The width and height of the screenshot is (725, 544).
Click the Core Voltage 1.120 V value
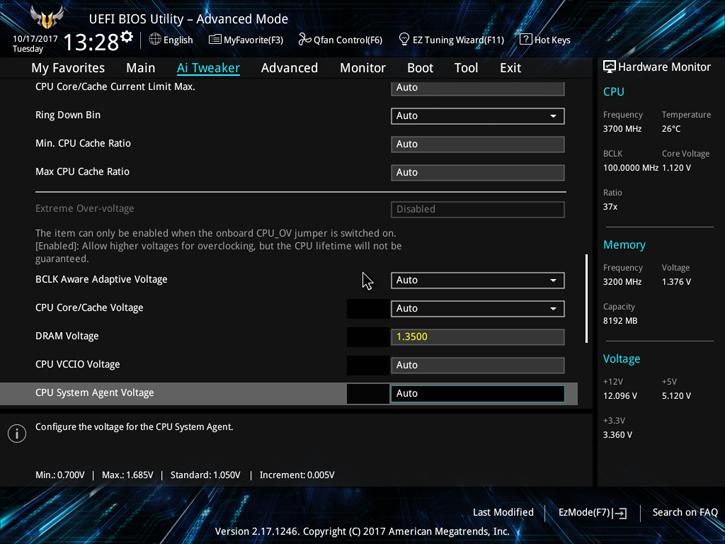tap(676, 168)
